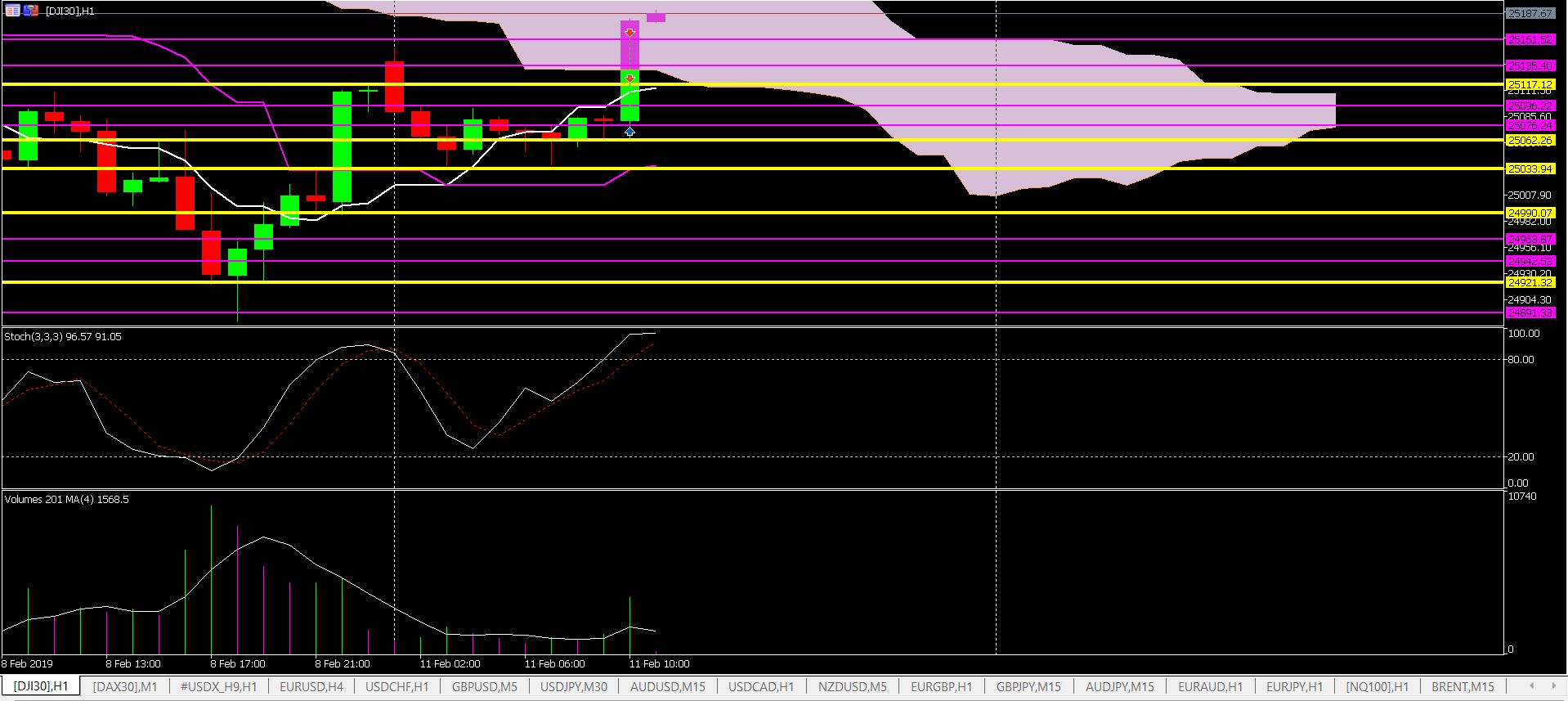Switch to the [DAX30],M1 chart tab

(125, 686)
